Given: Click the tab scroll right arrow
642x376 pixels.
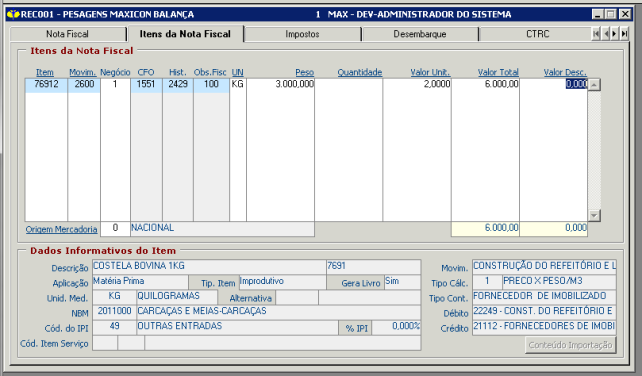Looking at the screenshot, I should [615, 34].
